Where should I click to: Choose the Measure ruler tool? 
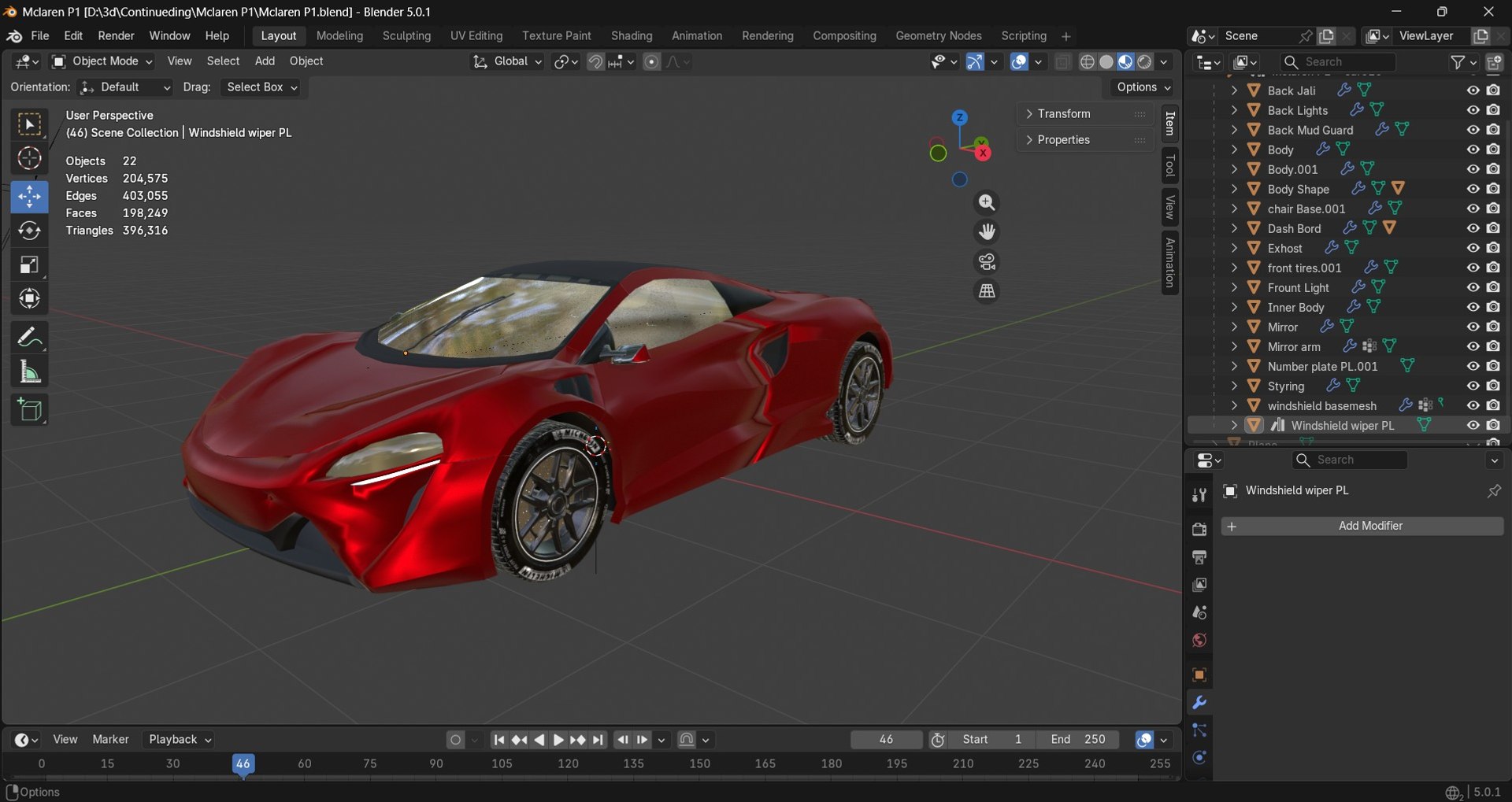click(29, 371)
